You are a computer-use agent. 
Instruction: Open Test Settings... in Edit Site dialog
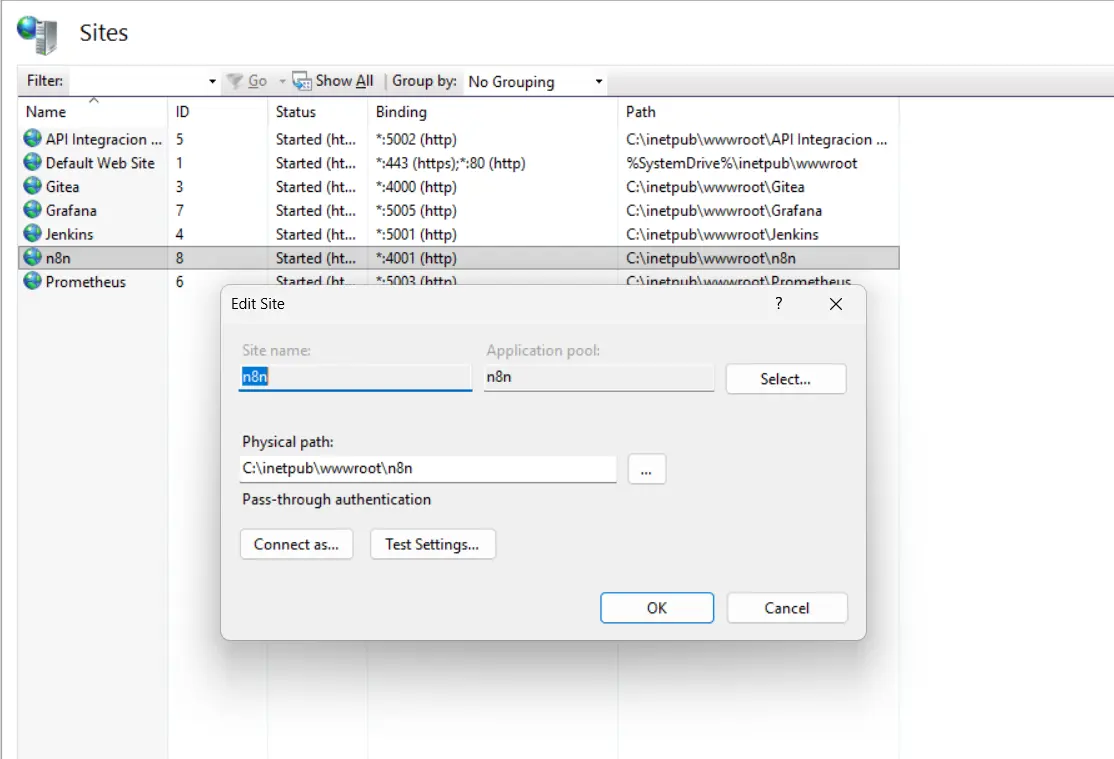pyautogui.click(x=432, y=544)
